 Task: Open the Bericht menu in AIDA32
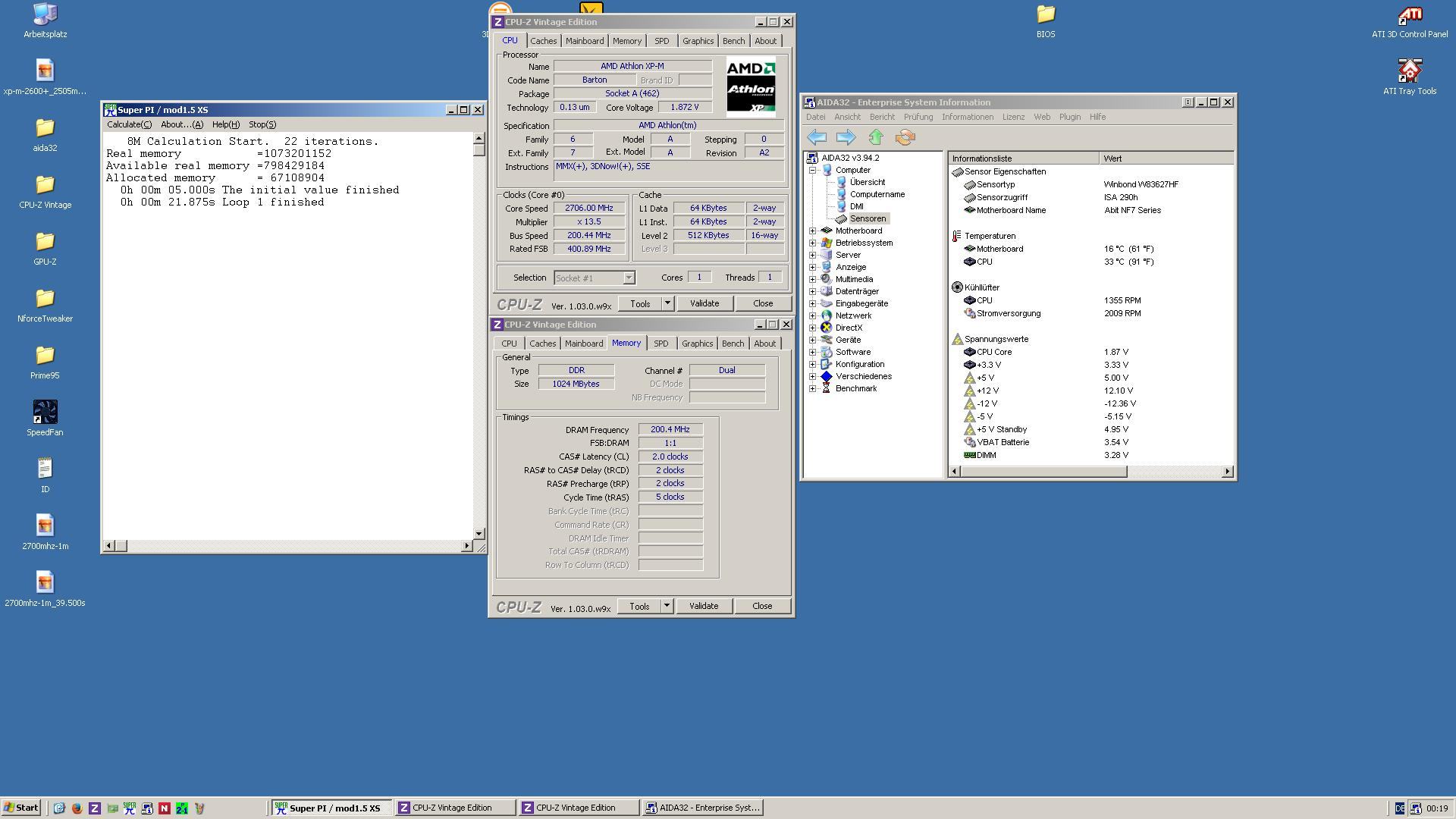click(x=882, y=117)
